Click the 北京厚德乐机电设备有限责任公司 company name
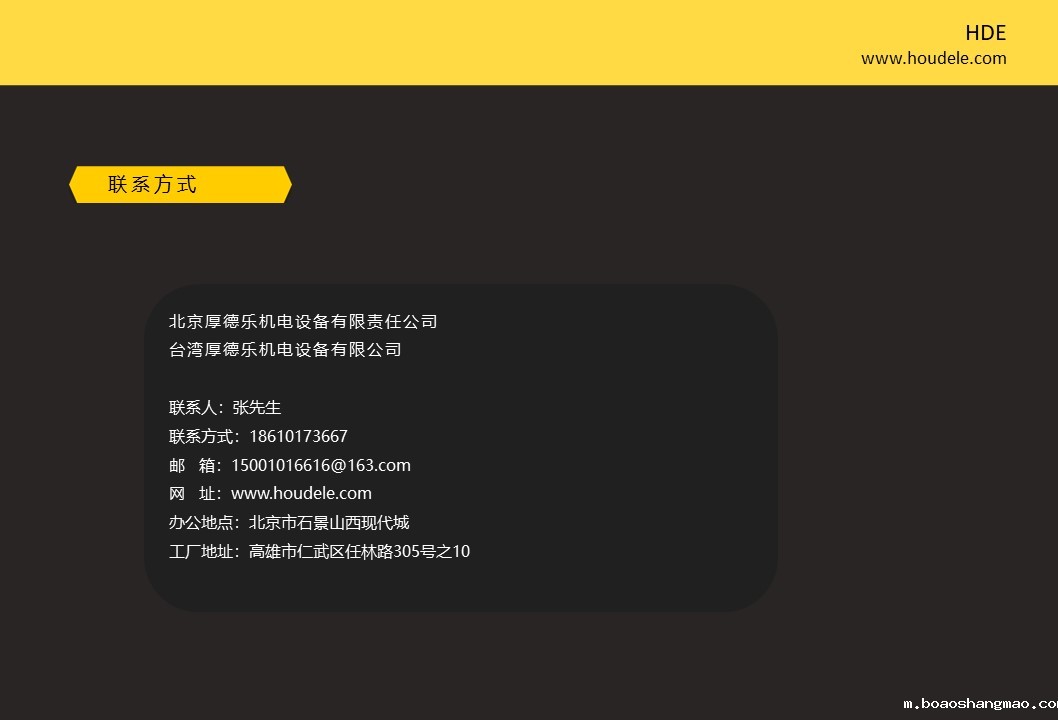 point(303,322)
